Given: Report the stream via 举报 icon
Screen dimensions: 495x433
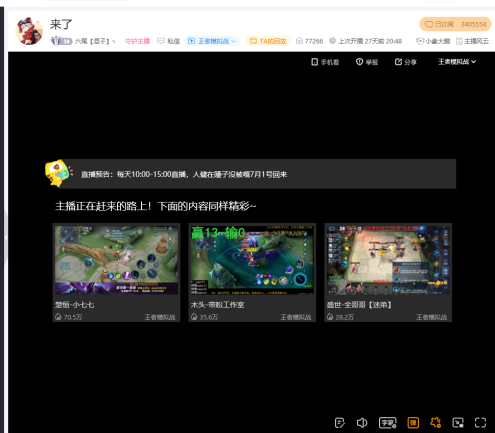Looking at the screenshot, I should click(367, 62).
